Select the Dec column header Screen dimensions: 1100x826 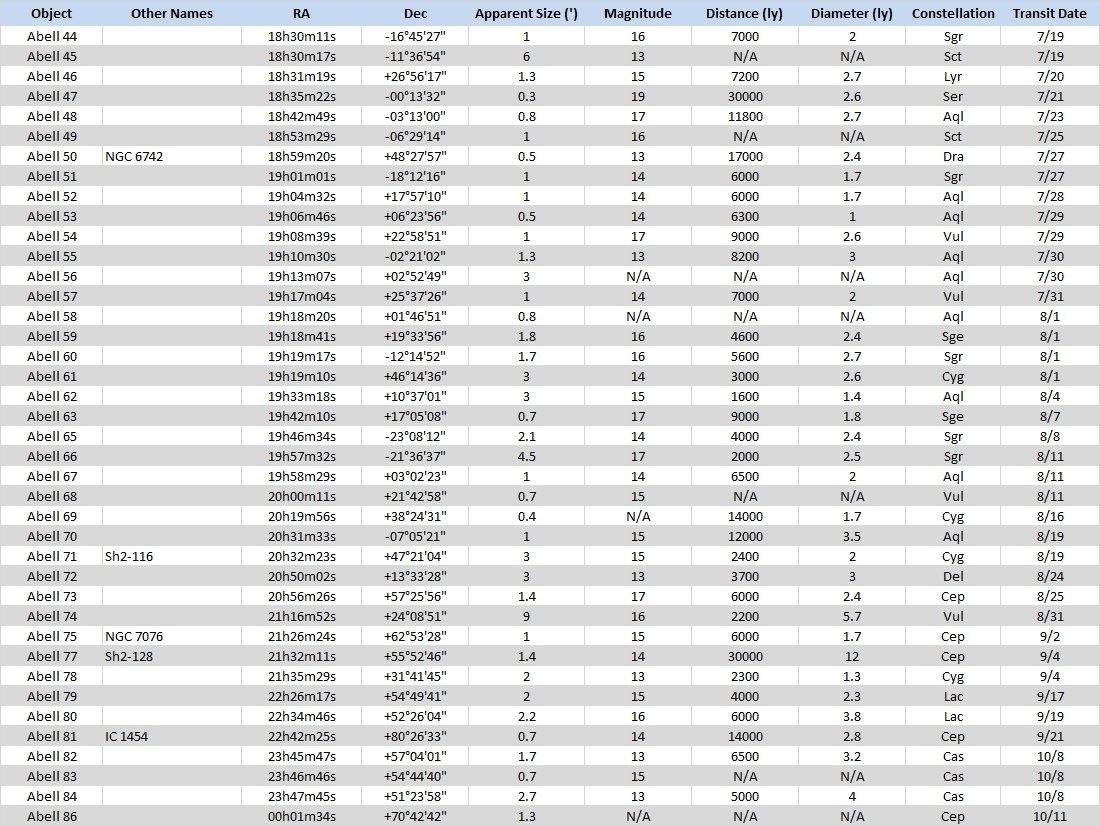click(414, 14)
